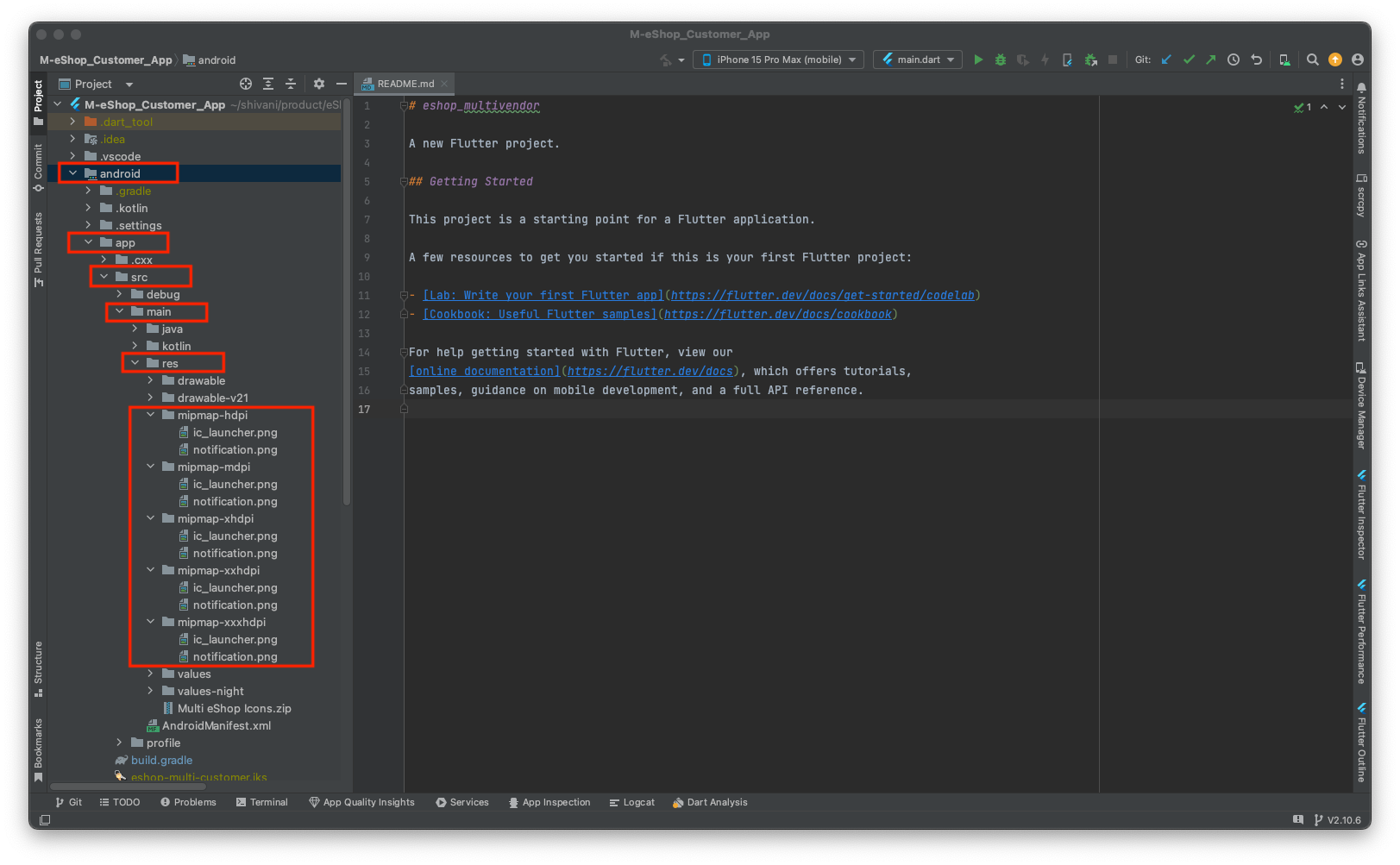Open the iPhone 15 Pro Max device dropdown
The image size is (1400, 865).
[x=779, y=60]
